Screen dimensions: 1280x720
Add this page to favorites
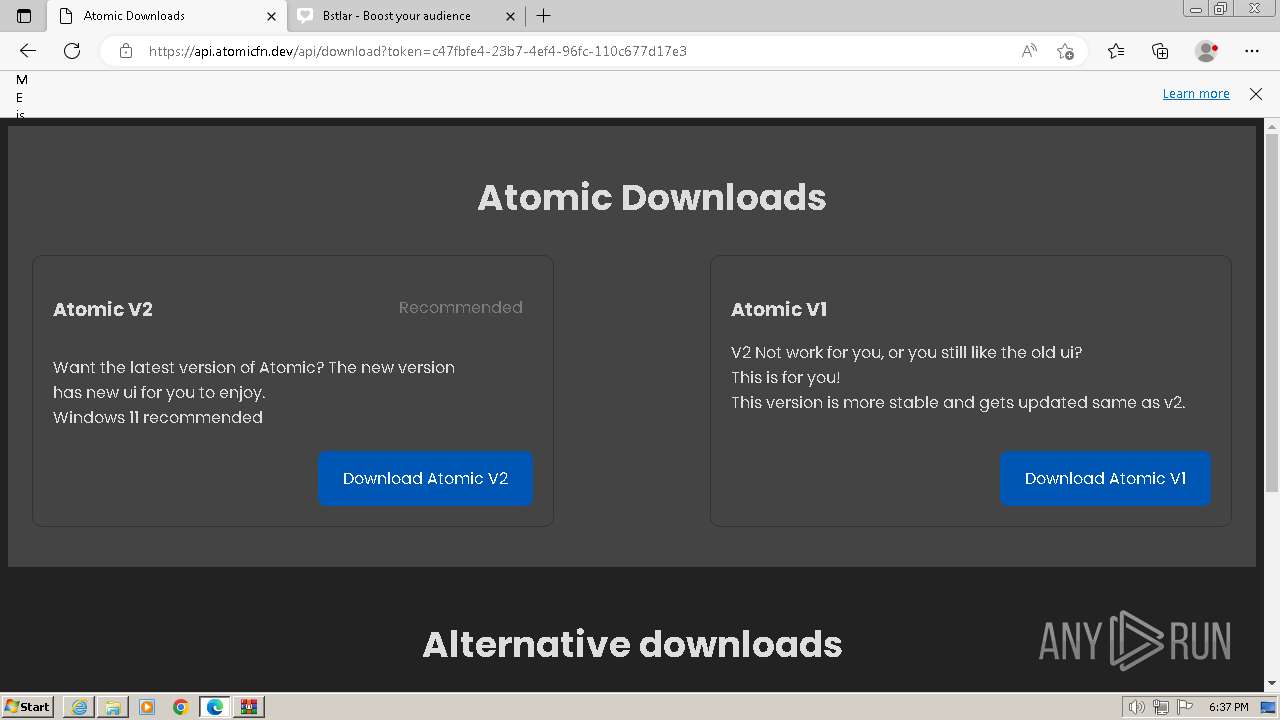tap(1065, 51)
